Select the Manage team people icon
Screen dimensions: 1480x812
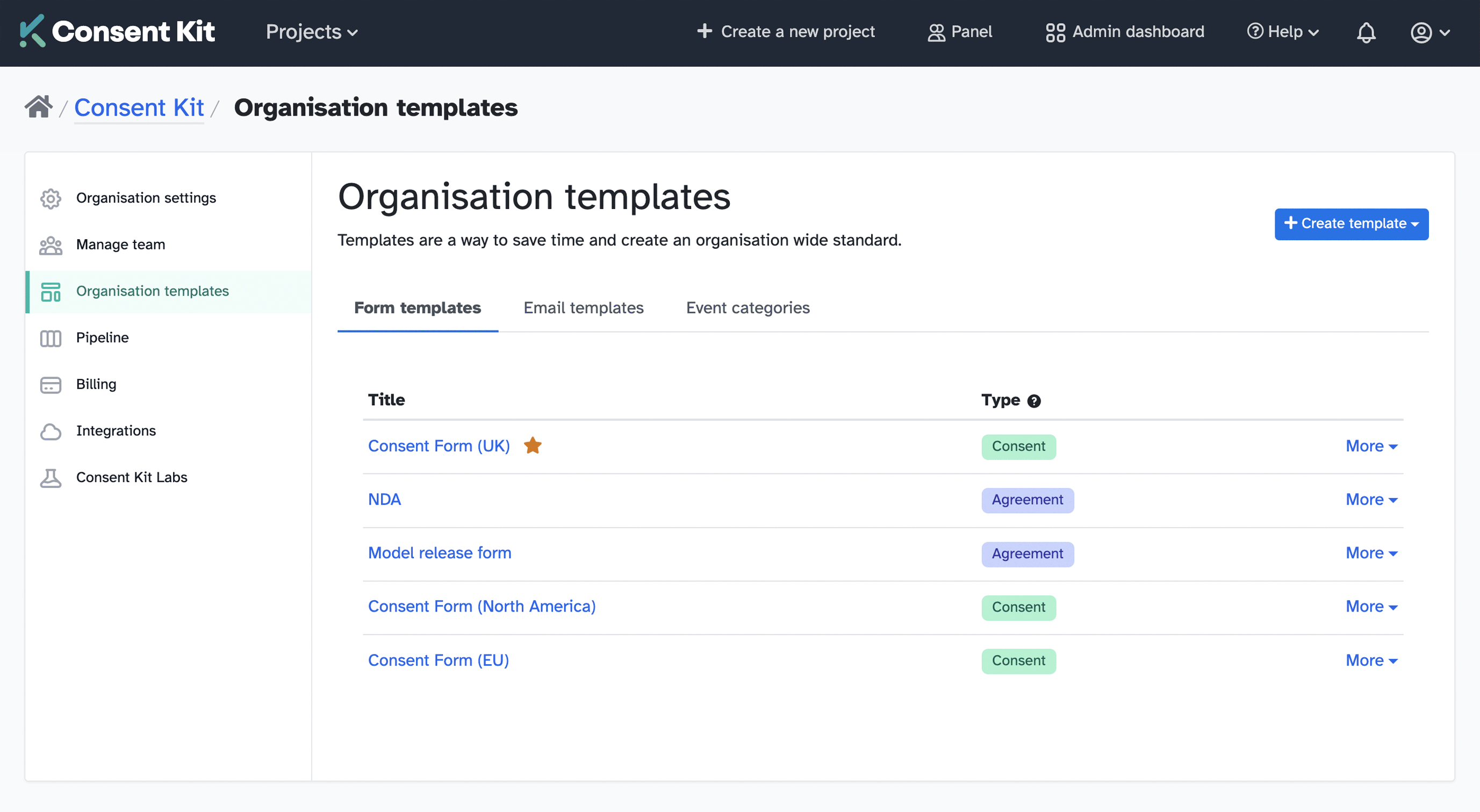click(51, 246)
